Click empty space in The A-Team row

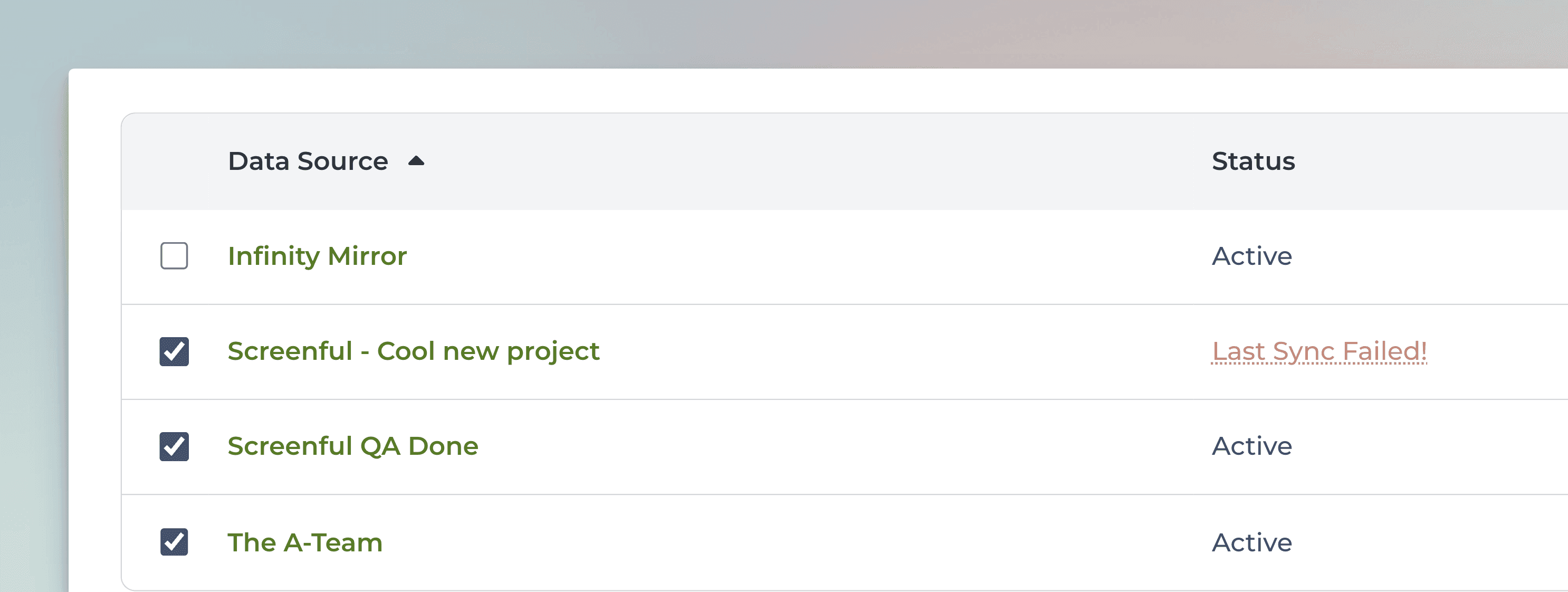pyautogui.click(x=791, y=542)
